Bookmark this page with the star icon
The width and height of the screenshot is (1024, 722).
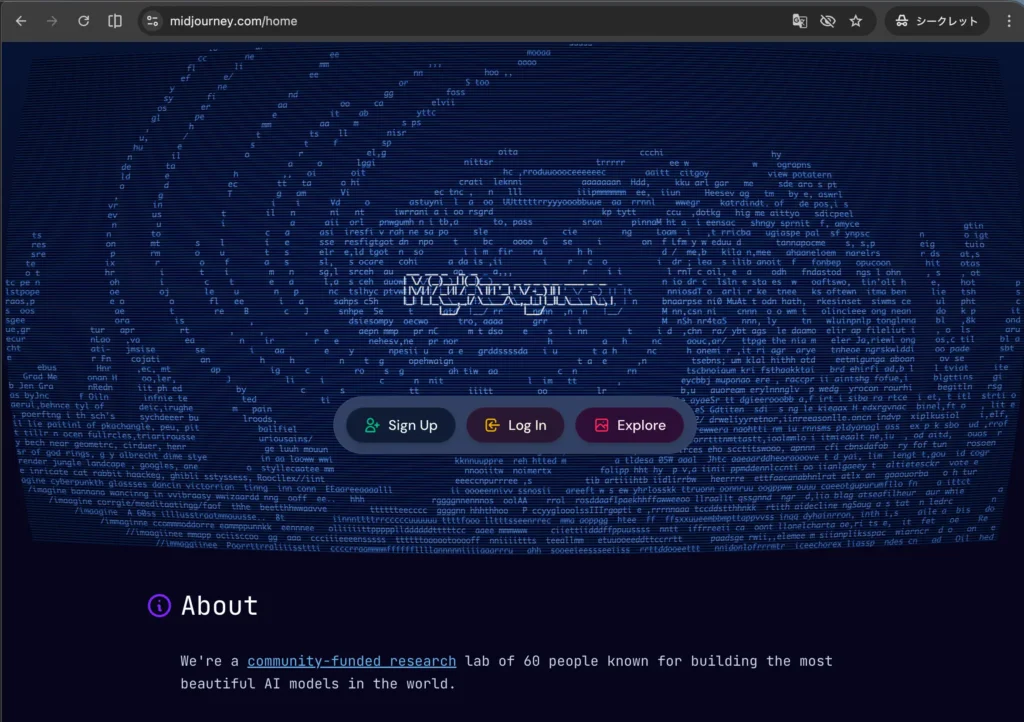tap(856, 21)
